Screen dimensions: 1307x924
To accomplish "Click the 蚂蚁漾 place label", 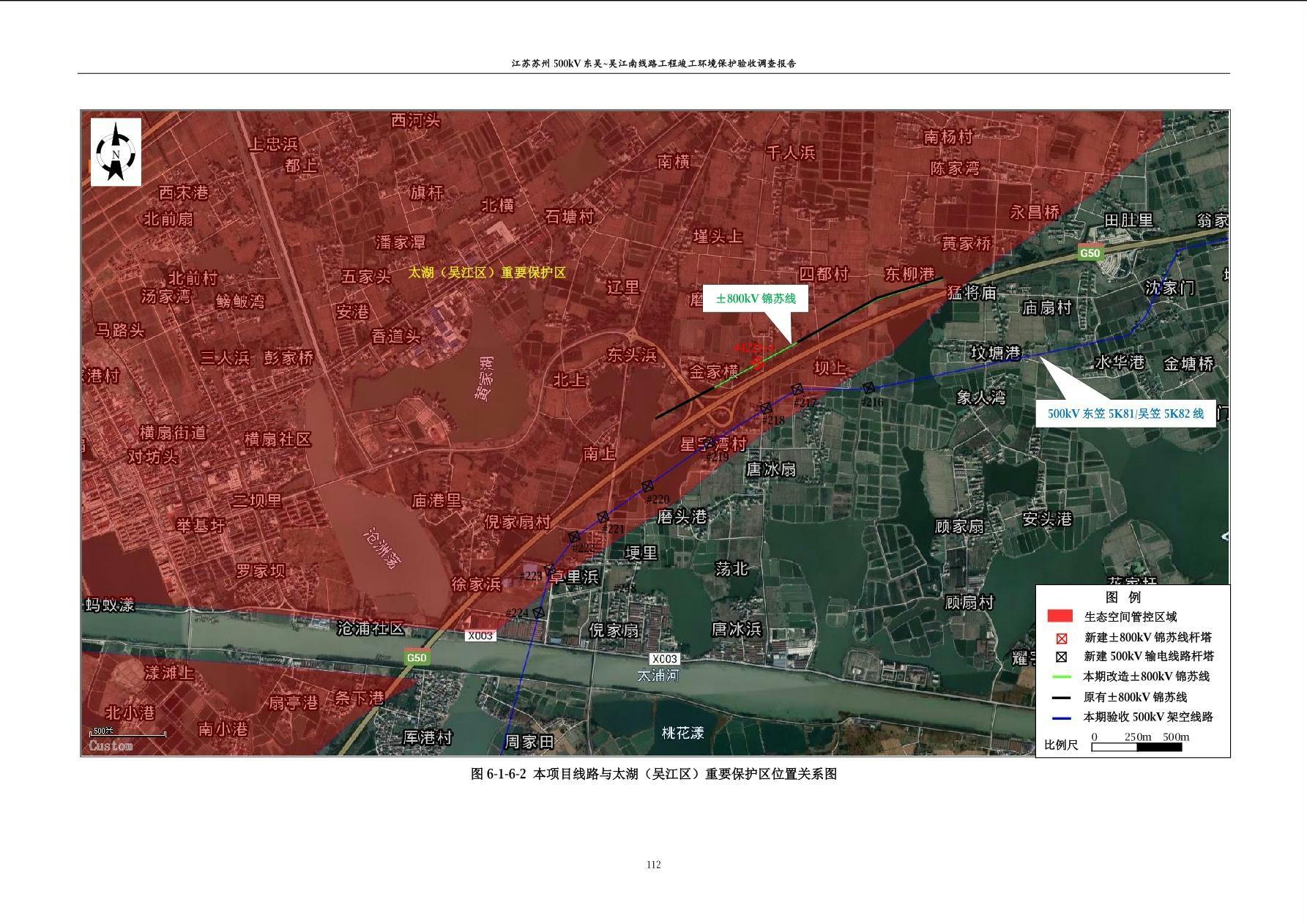I will pos(110,605).
